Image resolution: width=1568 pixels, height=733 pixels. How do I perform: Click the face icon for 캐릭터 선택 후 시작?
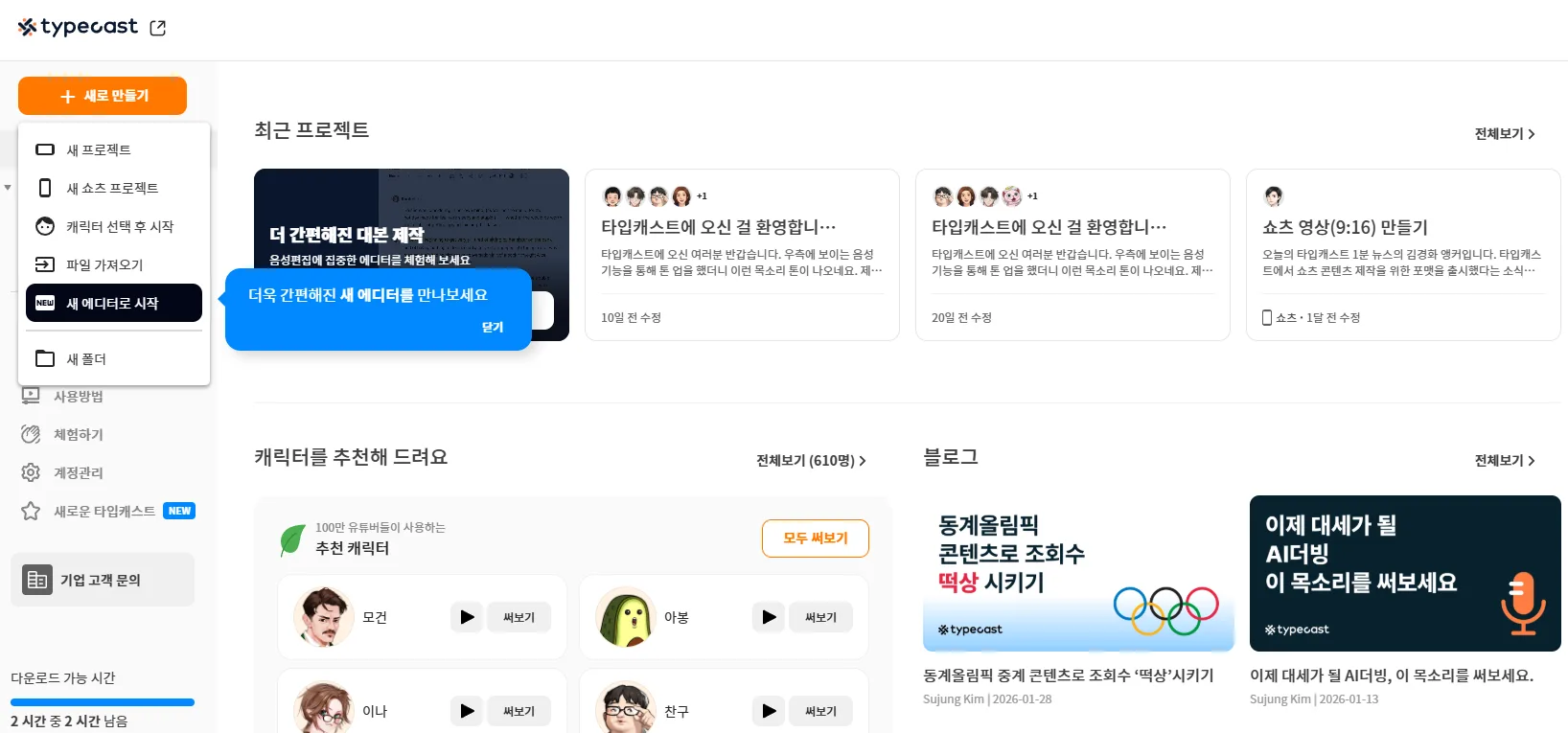click(x=45, y=226)
